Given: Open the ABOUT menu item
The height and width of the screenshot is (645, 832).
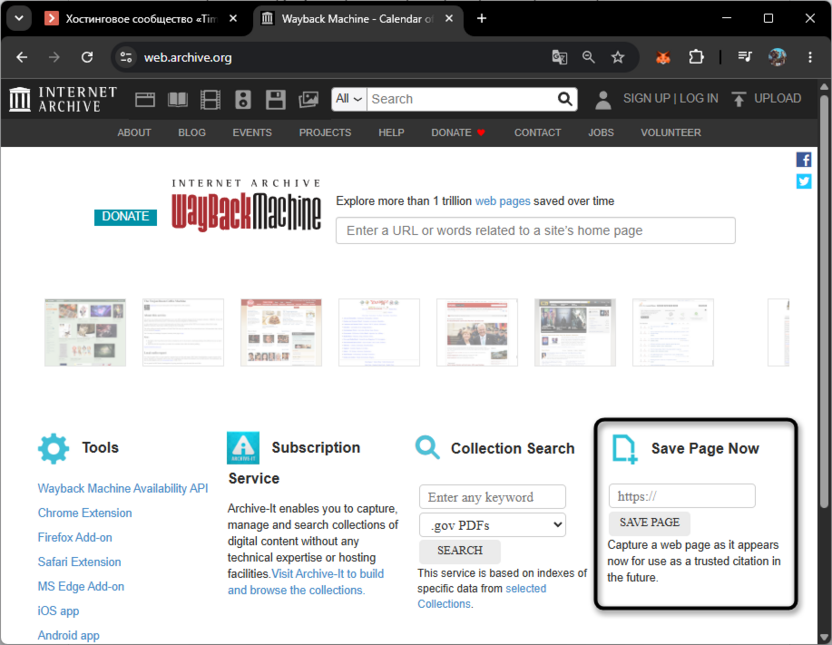Looking at the screenshot, I should [134, 133].
